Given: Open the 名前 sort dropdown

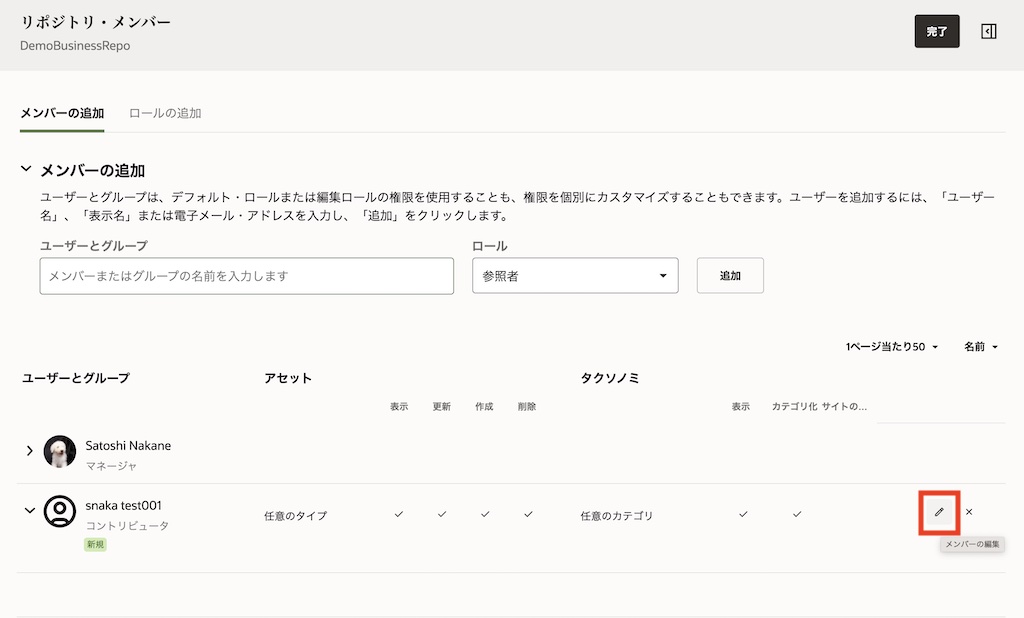Looking at the screenshot, I should point(981,346).
